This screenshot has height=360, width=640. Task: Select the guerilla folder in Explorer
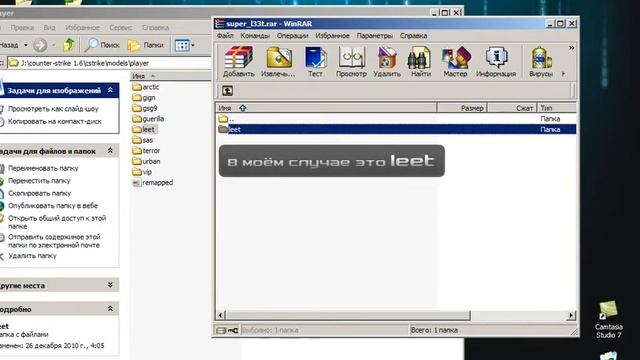pos(148,119)
